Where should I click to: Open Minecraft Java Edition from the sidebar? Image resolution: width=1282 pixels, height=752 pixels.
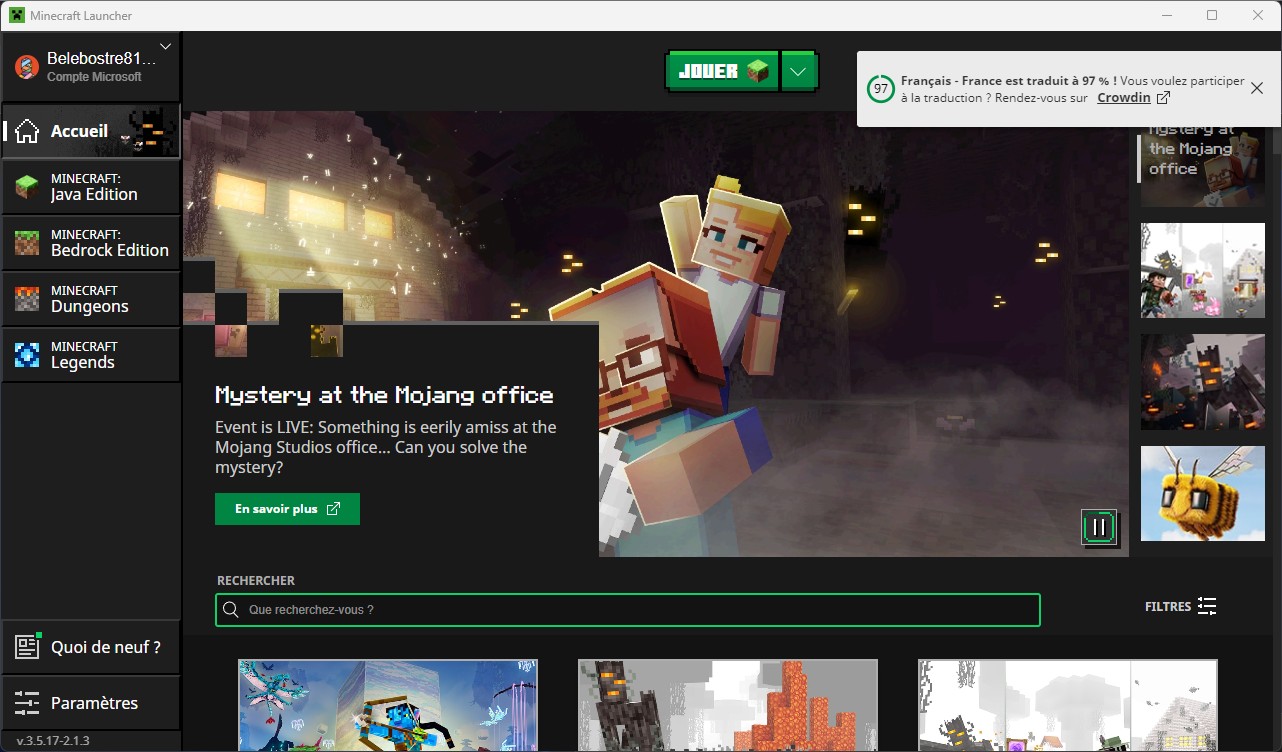pos(90,187)
